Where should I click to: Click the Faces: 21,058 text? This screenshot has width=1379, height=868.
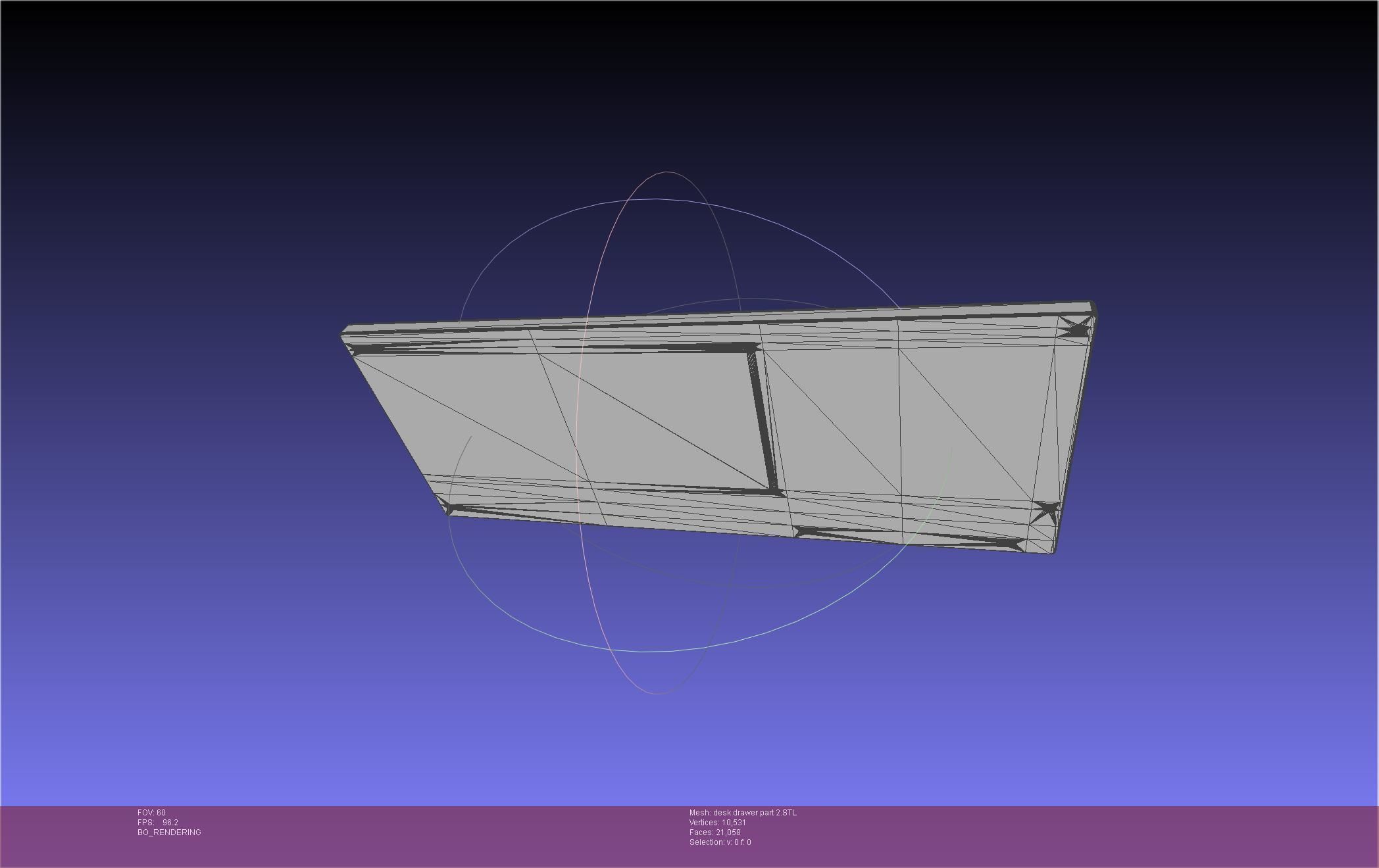click(715, 832)
